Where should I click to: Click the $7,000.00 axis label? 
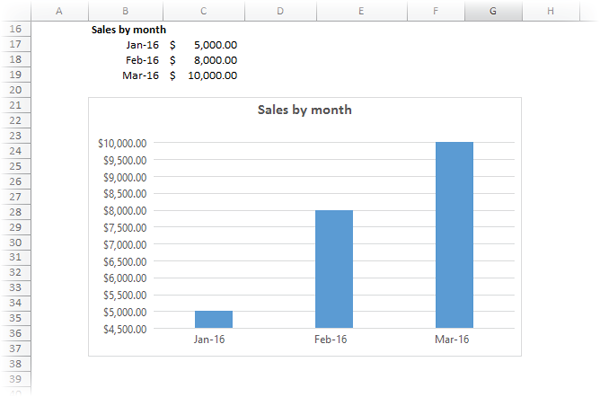coord(125,245)
